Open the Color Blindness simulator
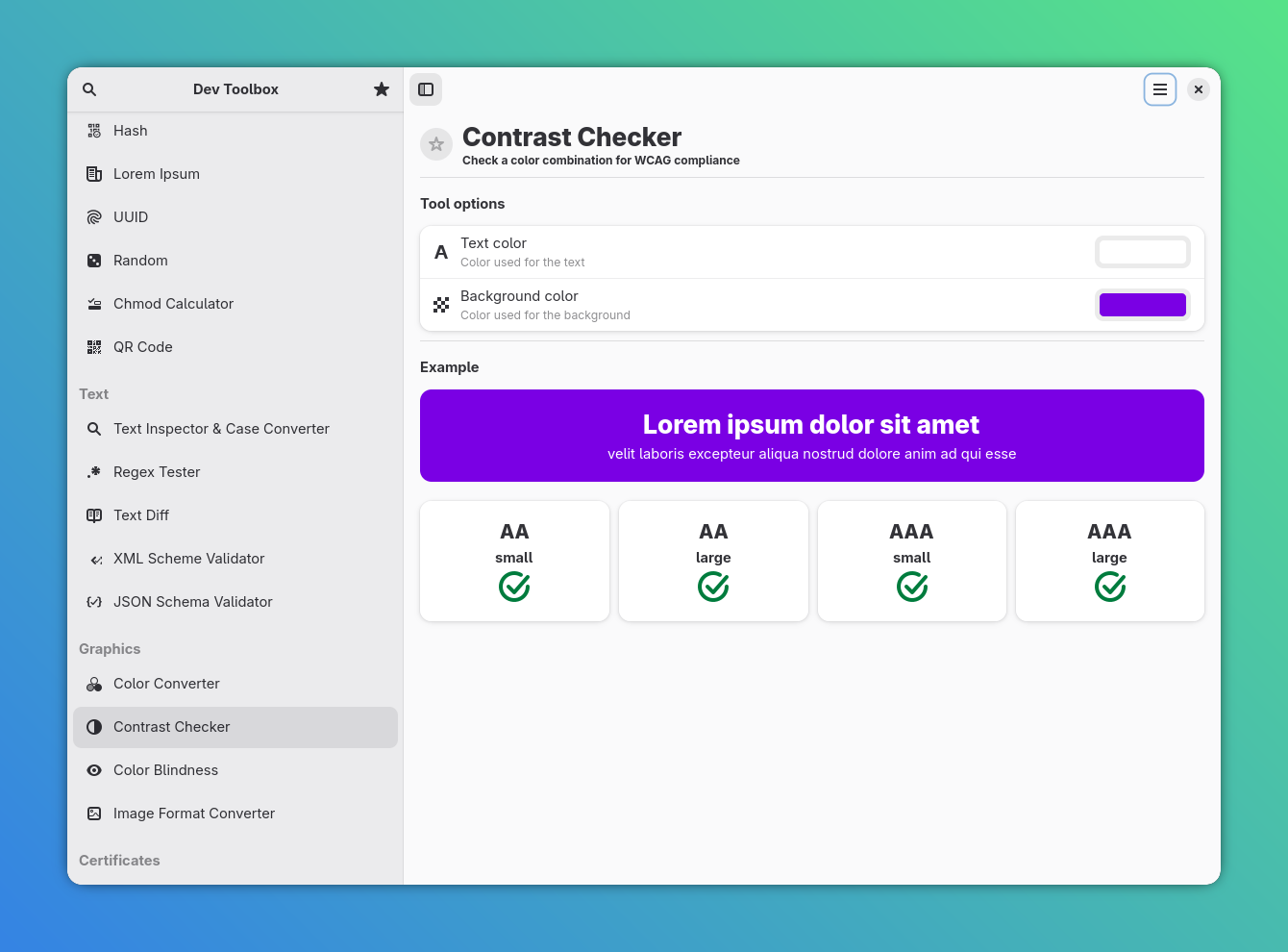 tap(165, 769)
